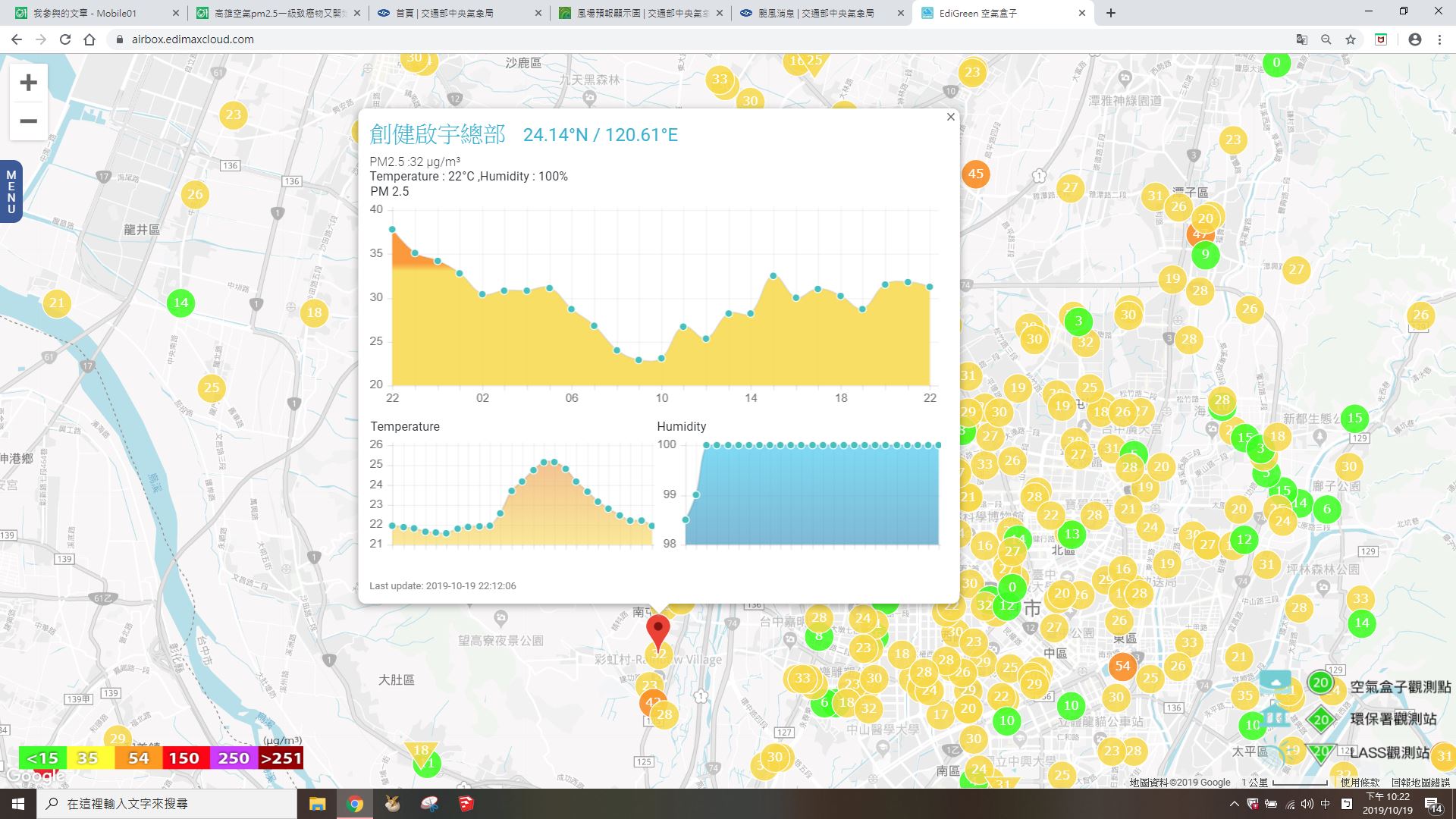Click the 中 input method indicator

point(1326,804)
